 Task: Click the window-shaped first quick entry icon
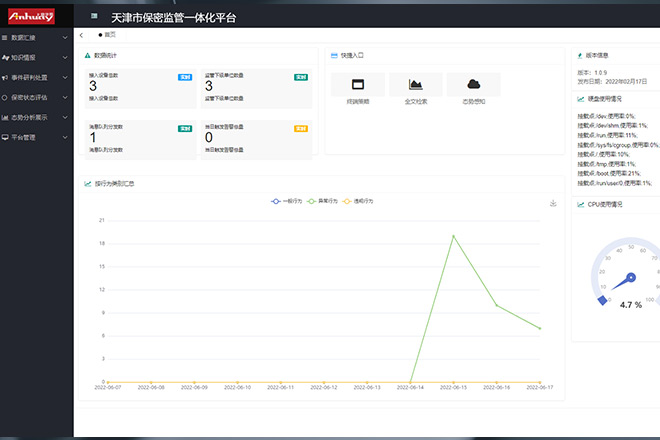357,85
